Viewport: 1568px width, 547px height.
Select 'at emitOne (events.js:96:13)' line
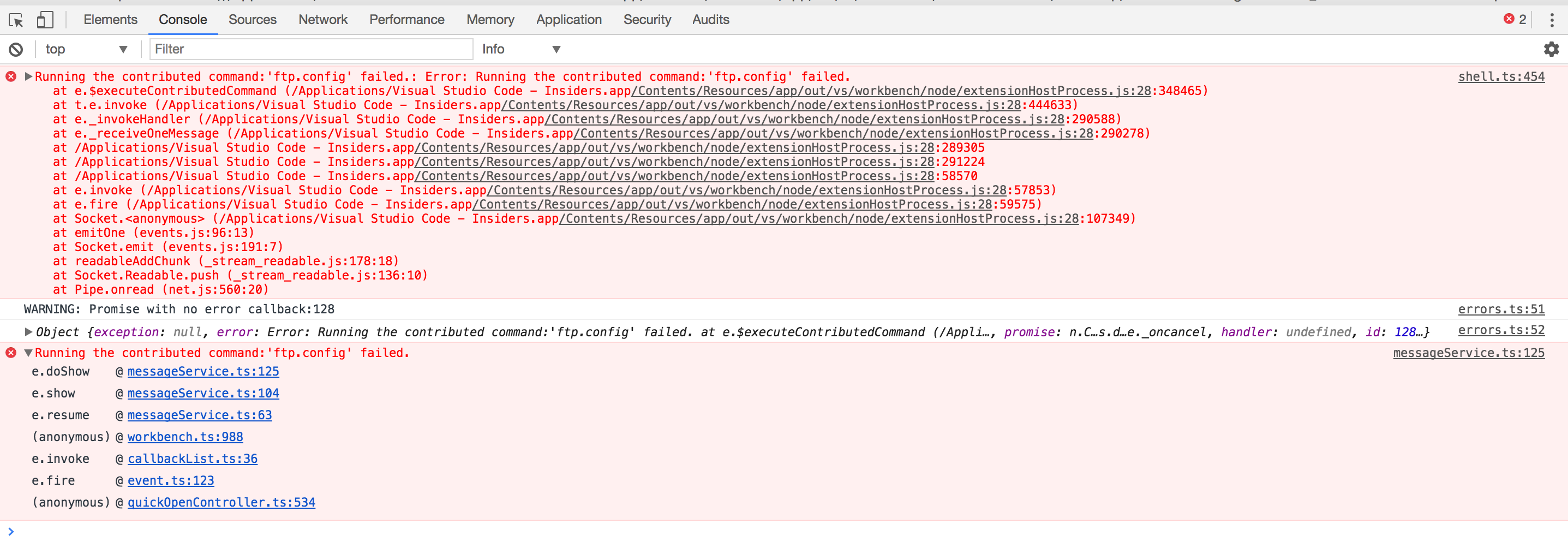pyautogui.click(x=153, y=233)
